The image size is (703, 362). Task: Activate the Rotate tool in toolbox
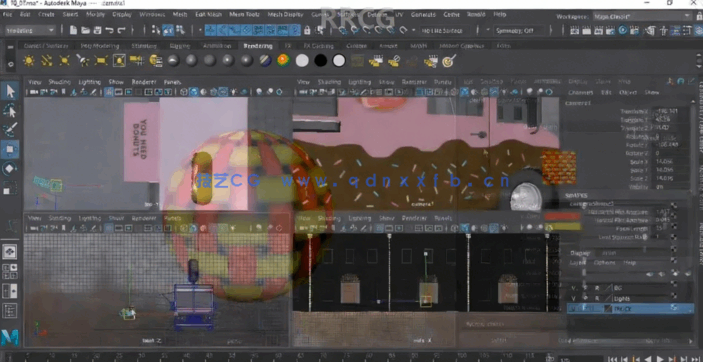click(10, 169)
